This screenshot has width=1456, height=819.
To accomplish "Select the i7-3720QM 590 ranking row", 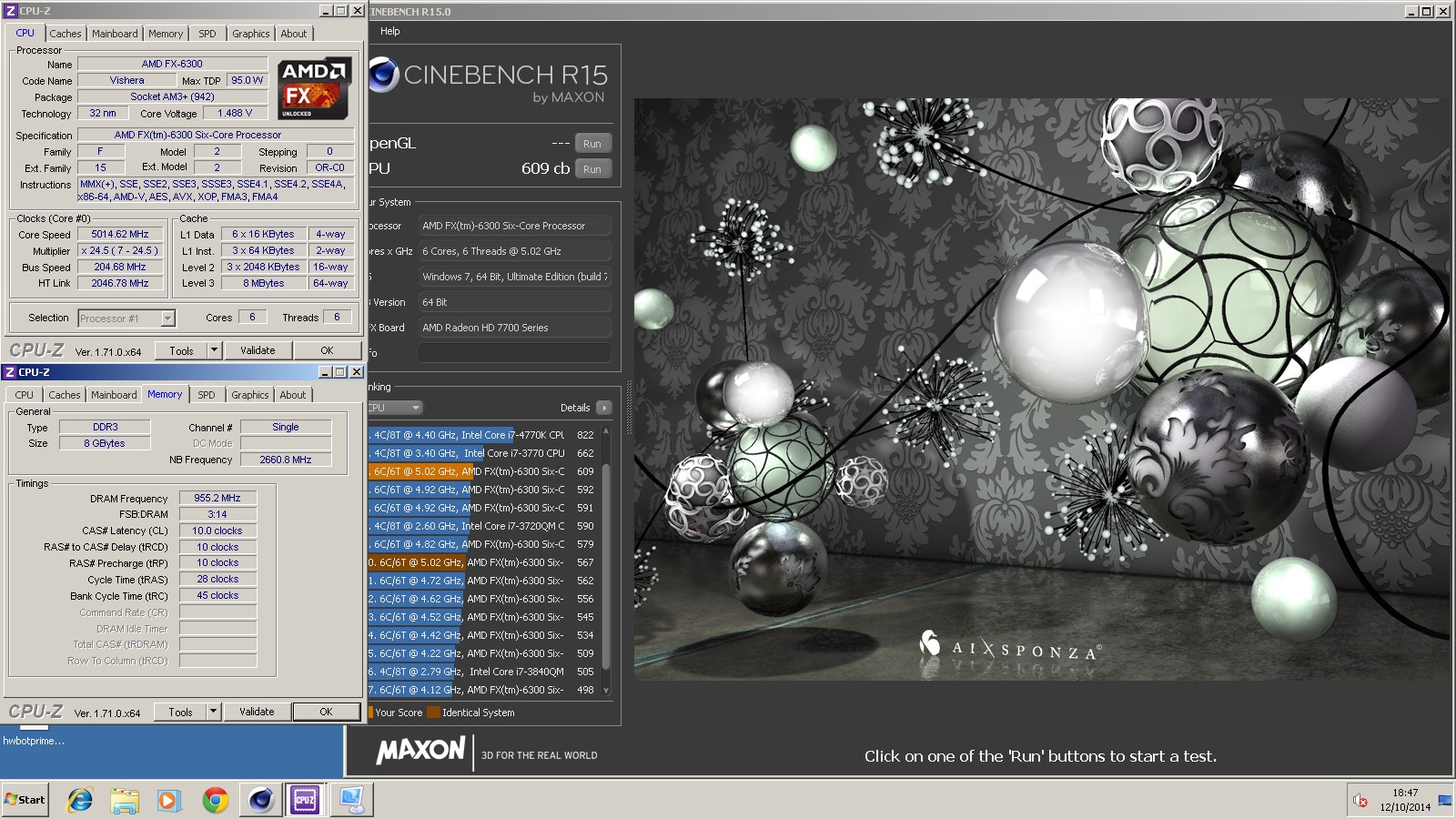I will tap(482, 526).
